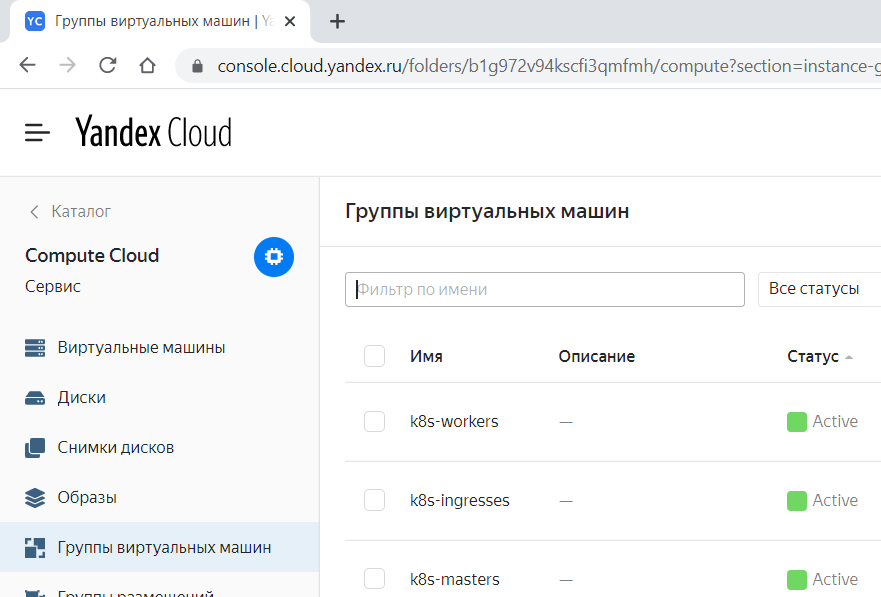Click Active status text for k8s-masters
Viewport: 881px width, 597px height.
point(835,579)
